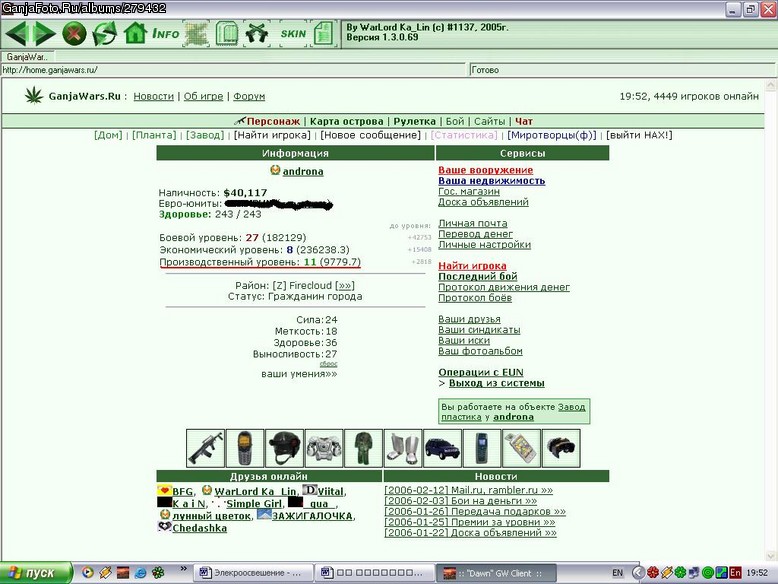
Task: Open the Бой menu item
Action: [x=454, y=121]
